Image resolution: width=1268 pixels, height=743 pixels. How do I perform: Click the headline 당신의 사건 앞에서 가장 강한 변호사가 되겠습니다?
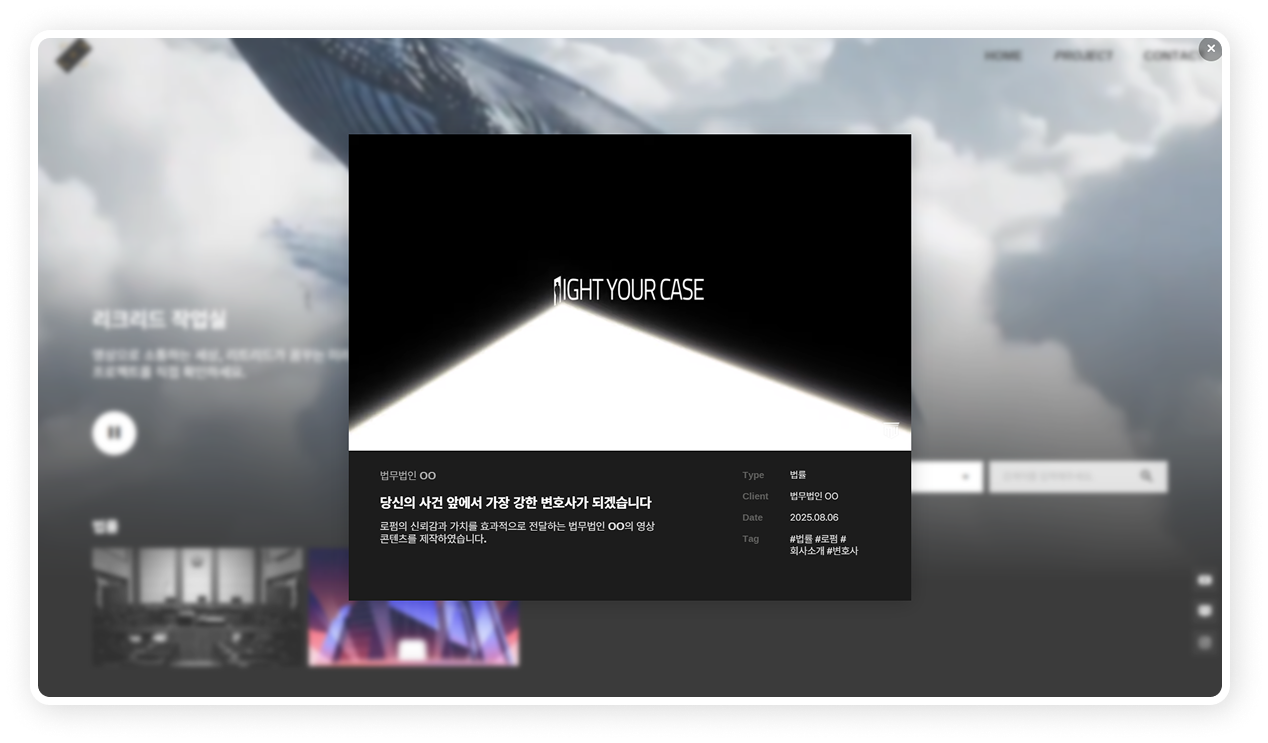point(515,503)
